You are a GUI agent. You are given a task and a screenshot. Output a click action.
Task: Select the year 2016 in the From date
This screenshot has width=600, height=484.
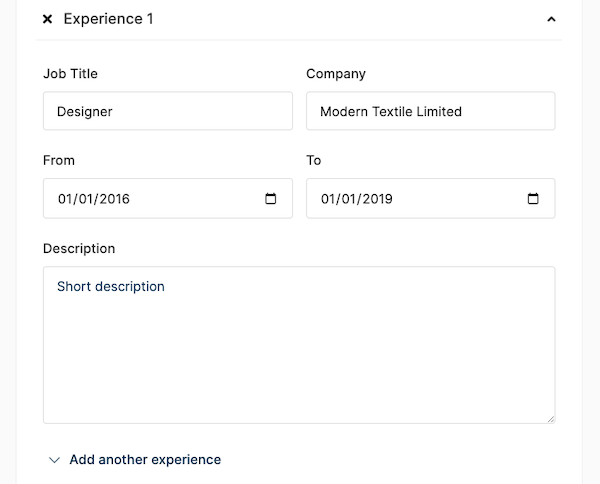[114, 198]
